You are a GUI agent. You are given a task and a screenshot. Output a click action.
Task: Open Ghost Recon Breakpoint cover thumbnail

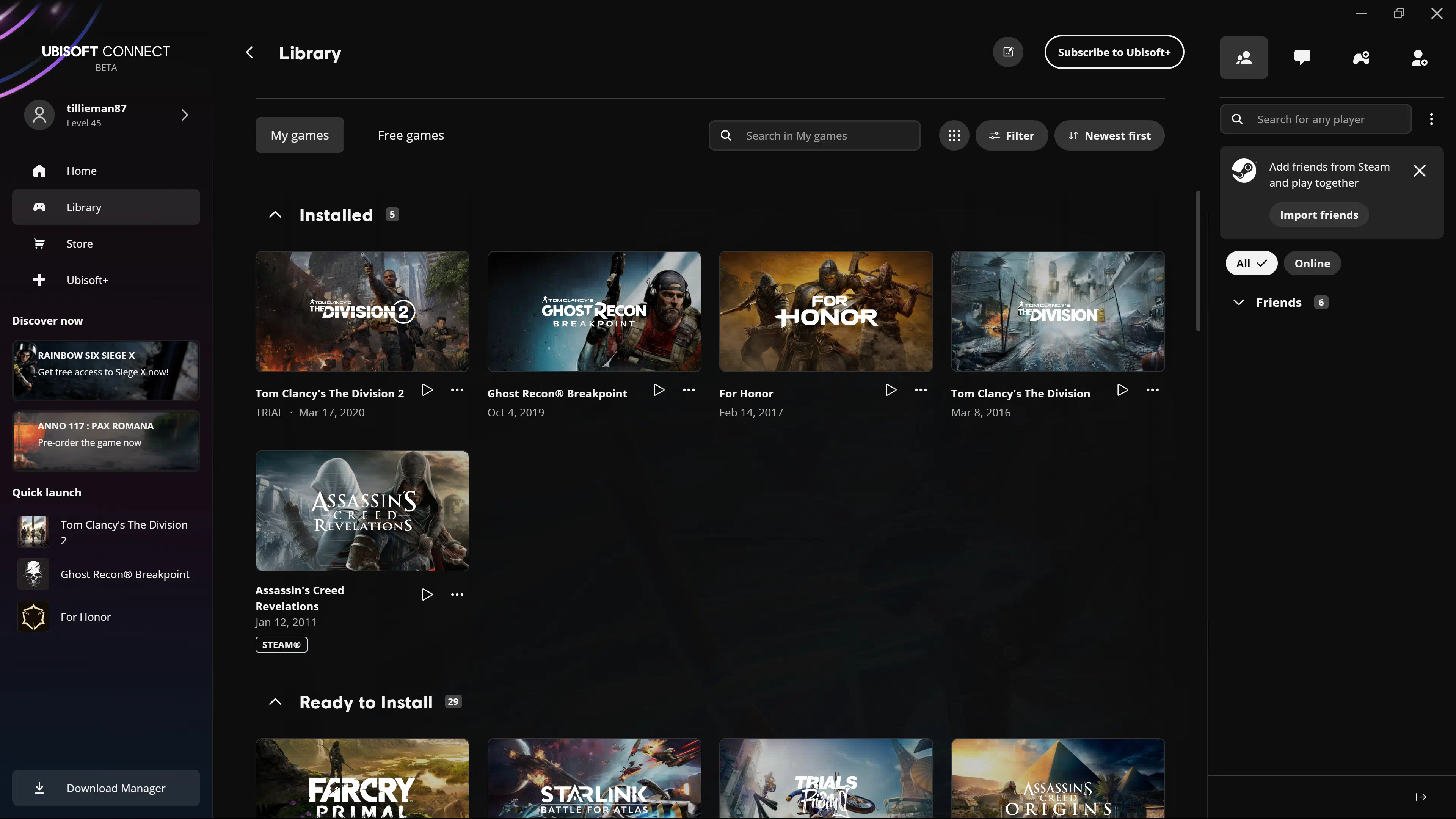tap(594, 311)
